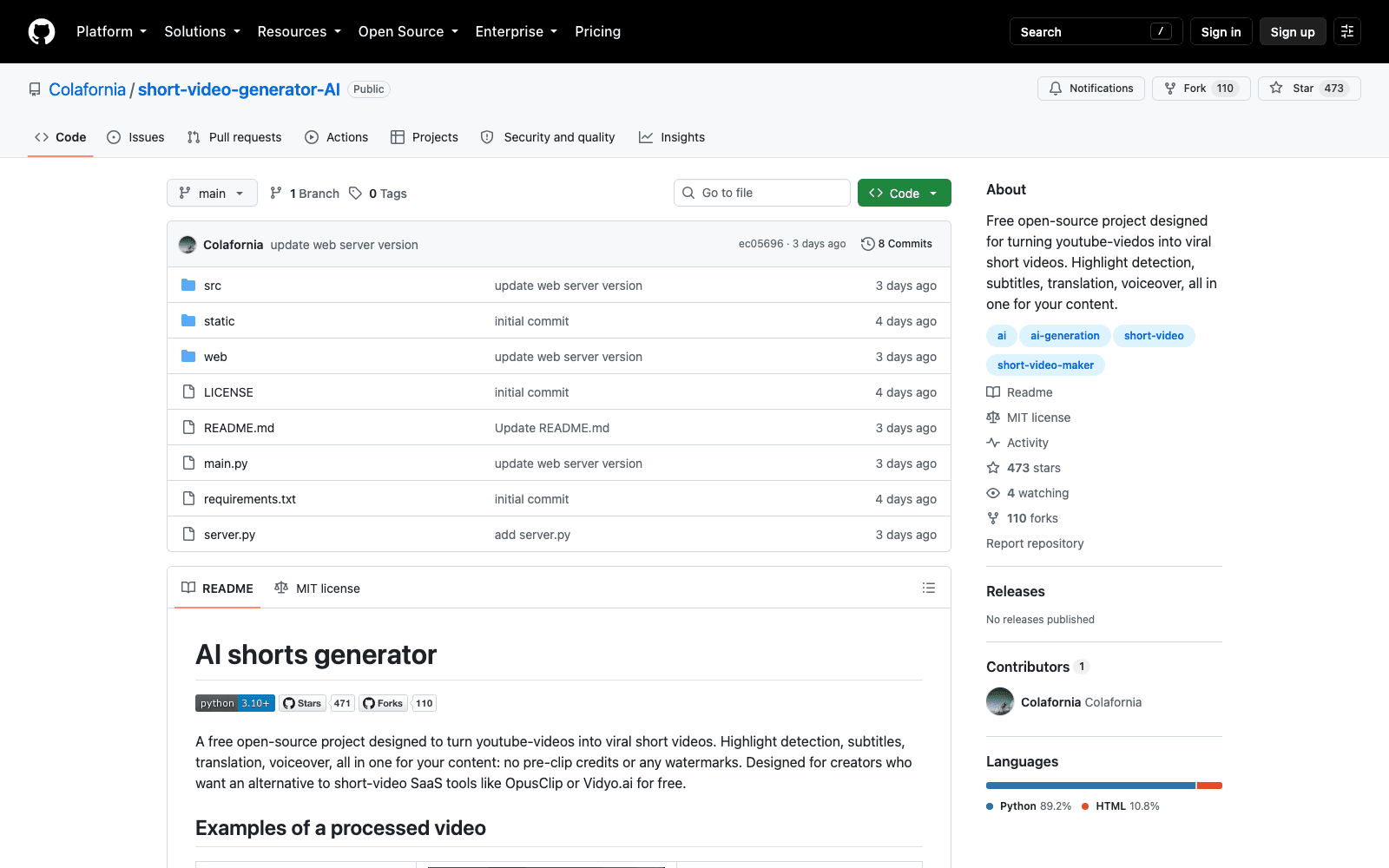Select the README tab

pos(217,588)
